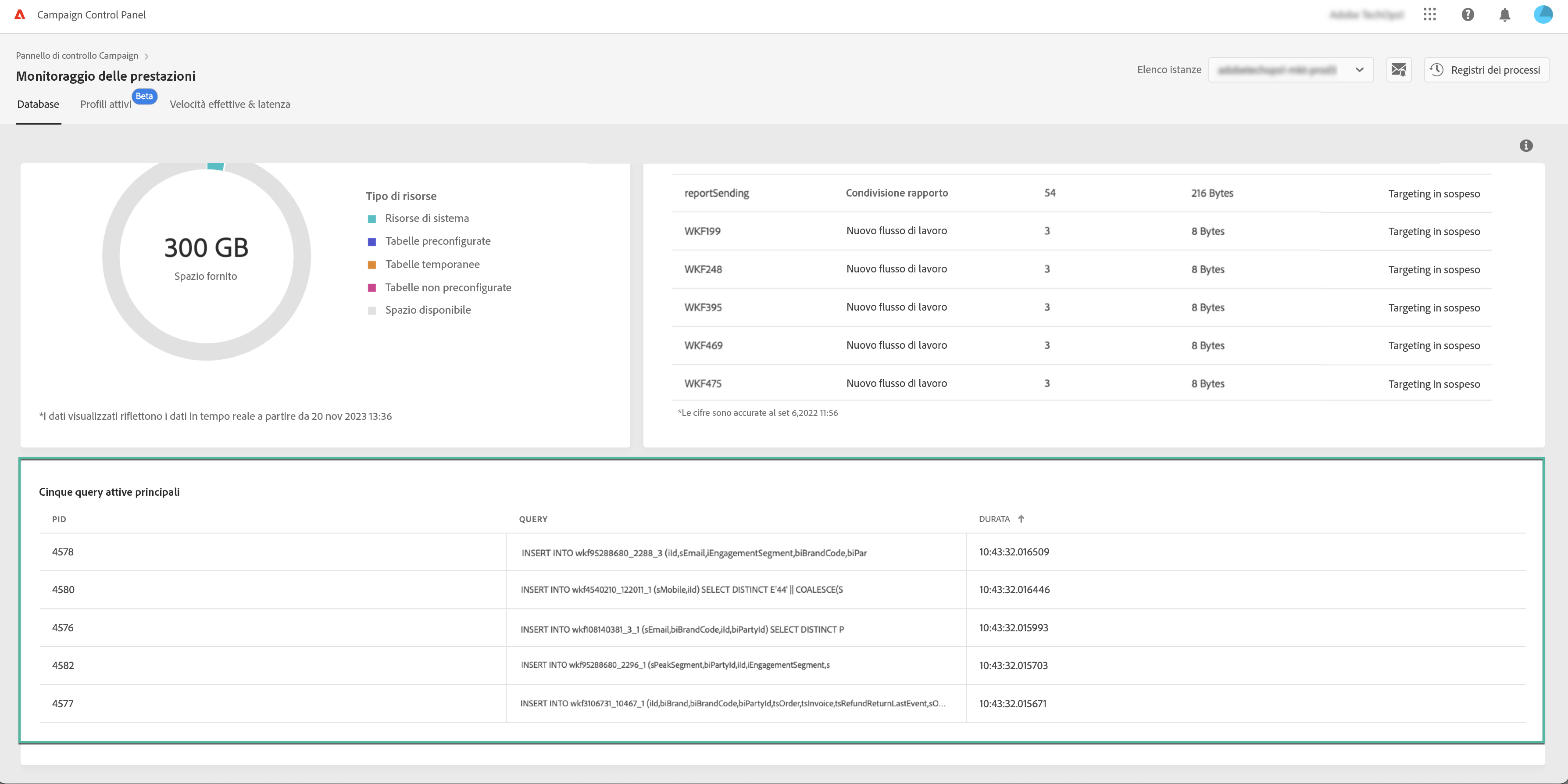Click the Tabelle temporanee orange swatch
This screenshot has height=784, width=1568.
[372, 265]
